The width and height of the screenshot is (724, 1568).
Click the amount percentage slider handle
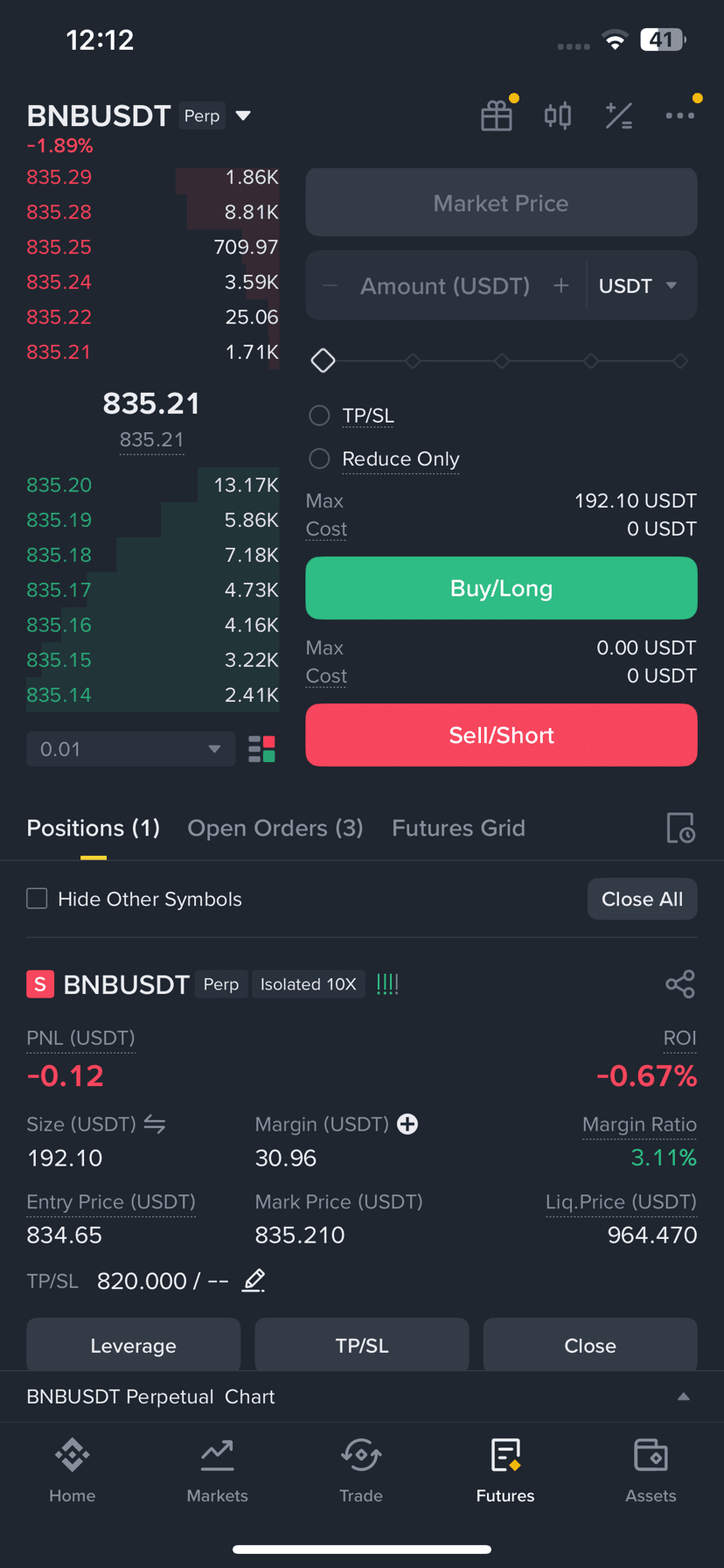point(323,360)
